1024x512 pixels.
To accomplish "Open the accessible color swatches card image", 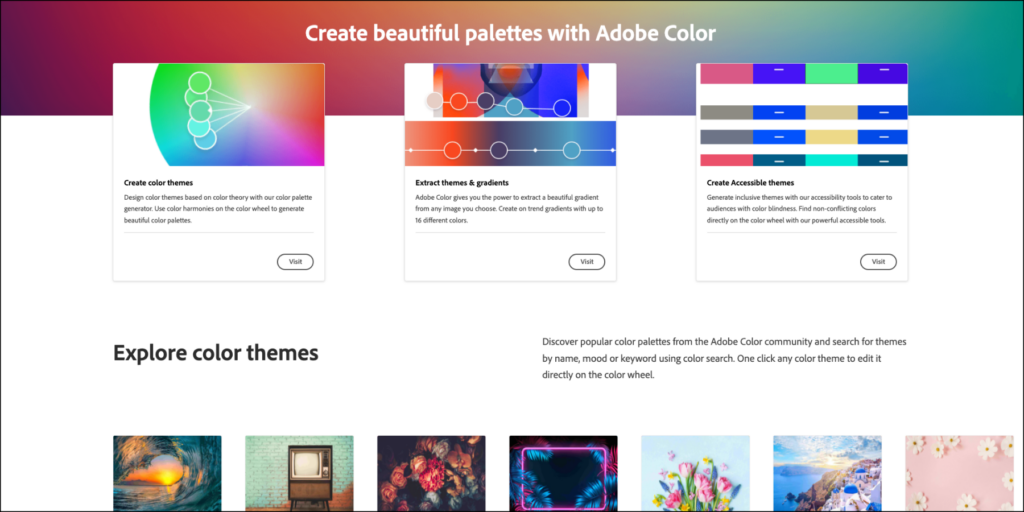I will pyautogui.click(x=802, y=115).
